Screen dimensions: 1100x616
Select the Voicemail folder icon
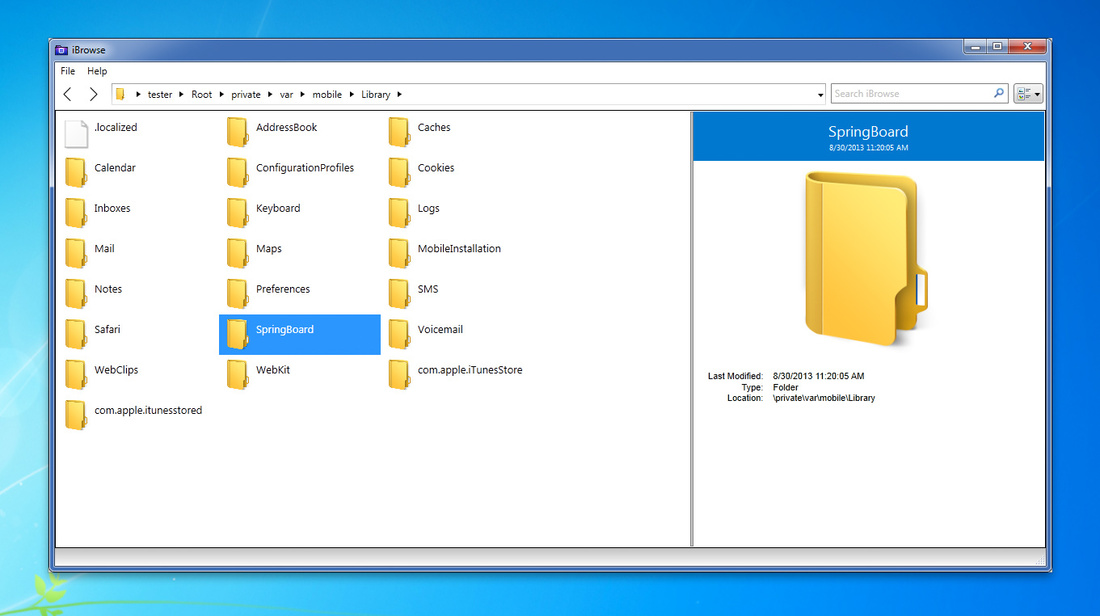(x=400, y=335)
